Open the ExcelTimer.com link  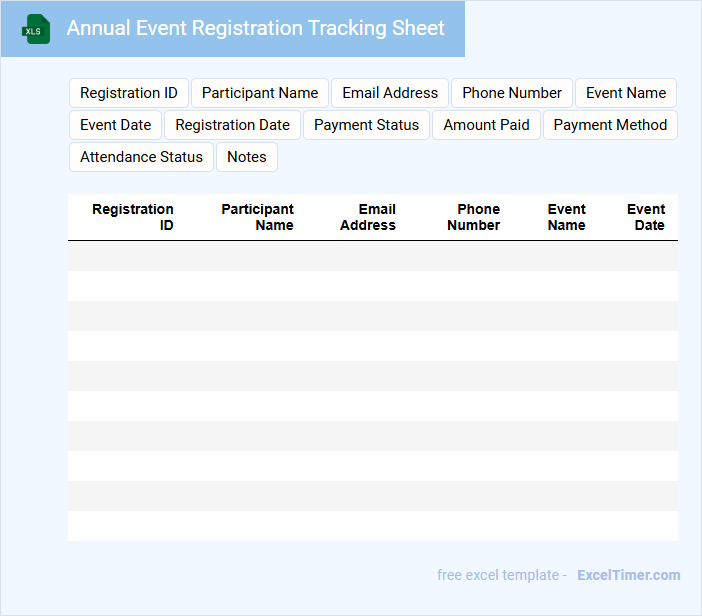pyautogui.click(x=629, y=575)
